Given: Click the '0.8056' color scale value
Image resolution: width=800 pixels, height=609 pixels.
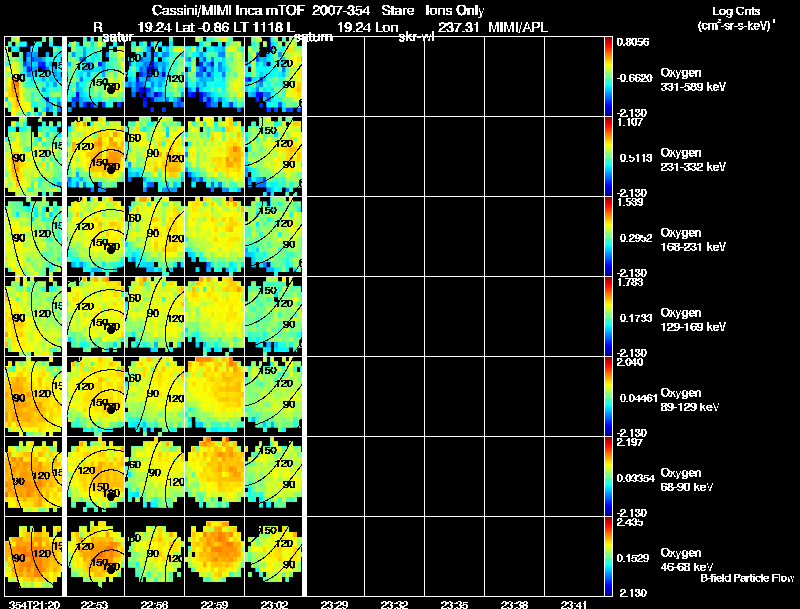Looking at the screenshot, I should 633,42.
